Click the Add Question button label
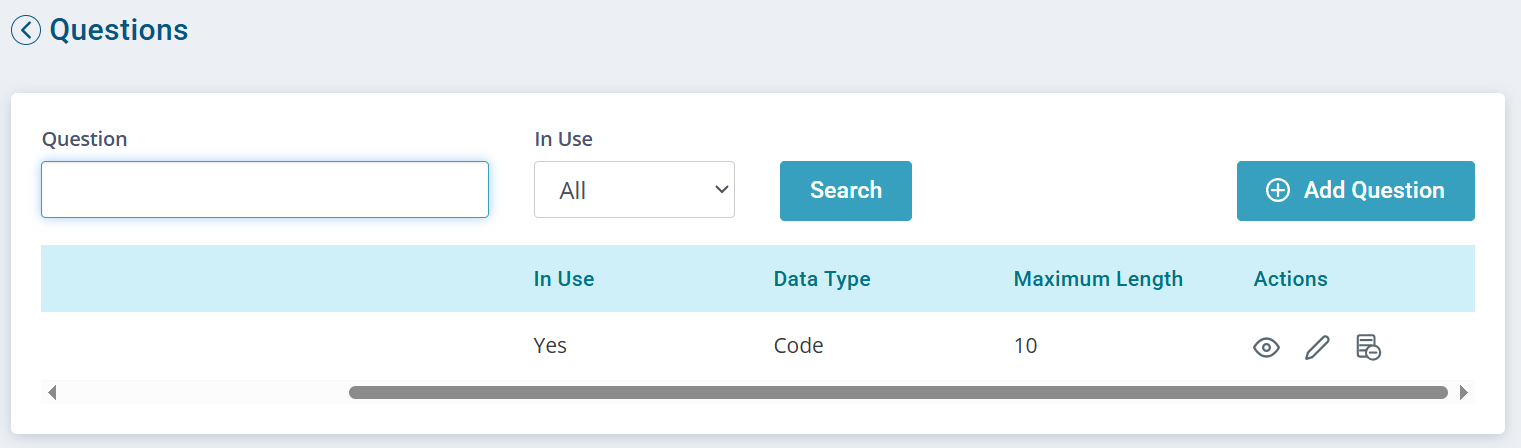The image size is (1521, 448). click(x=1374, y=190)
